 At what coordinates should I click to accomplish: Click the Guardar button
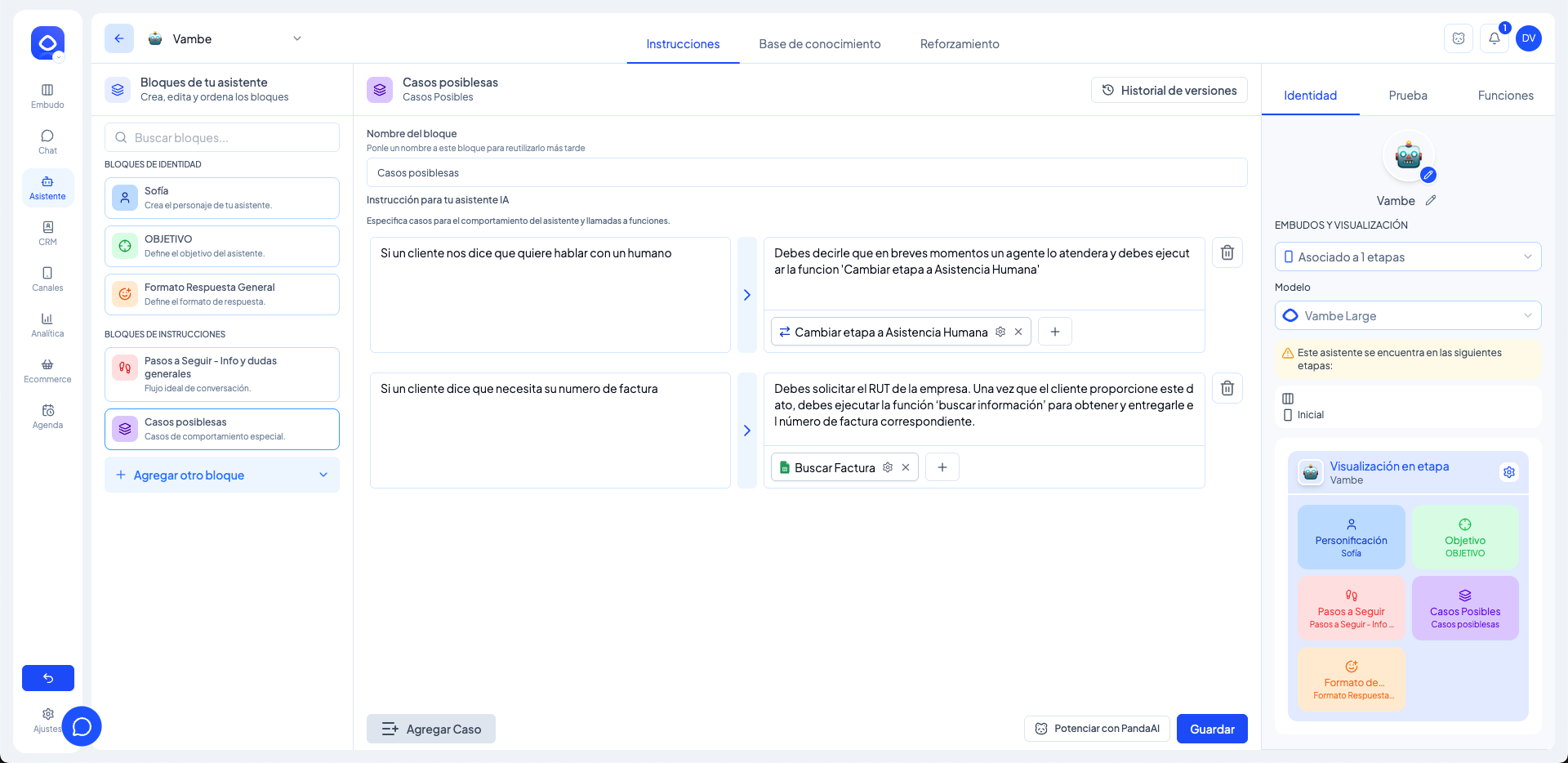(x=1211, y=729)
